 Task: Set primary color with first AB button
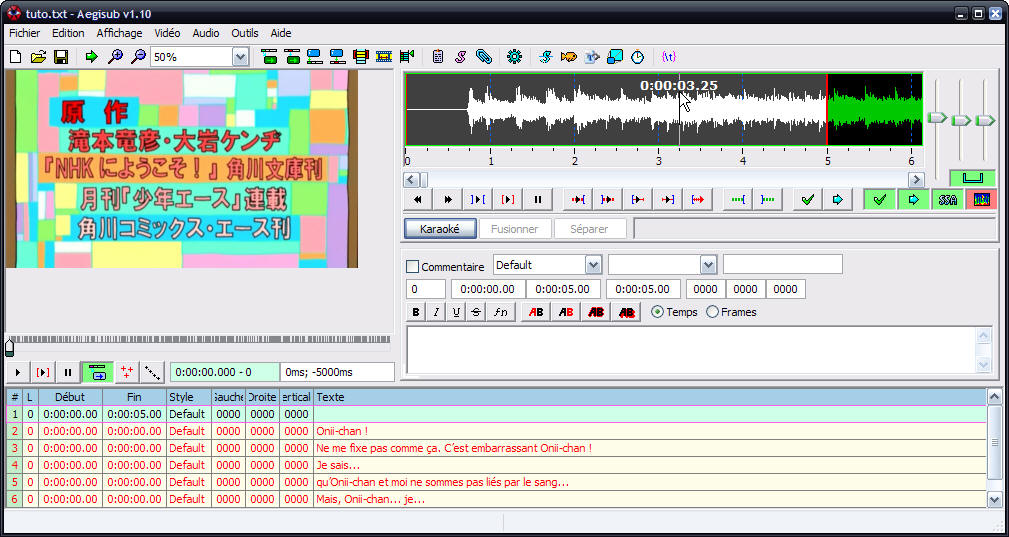tap(535, 313)
